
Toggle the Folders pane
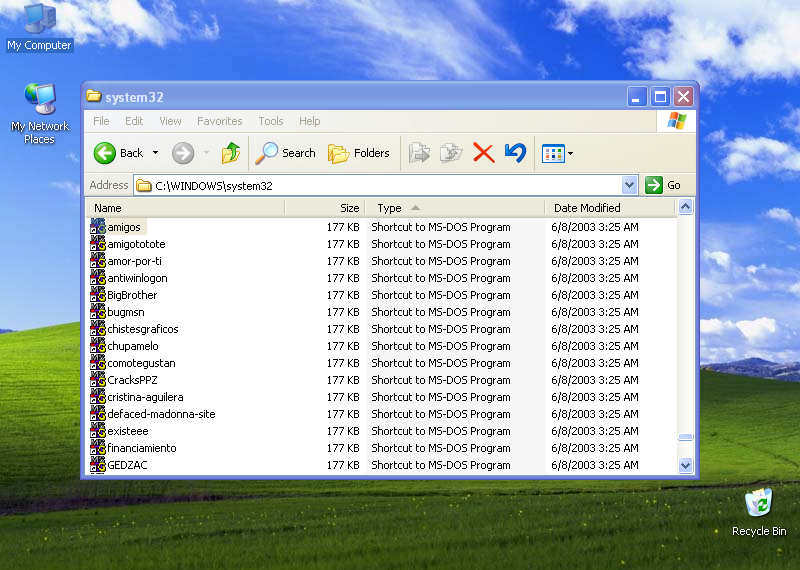[359, 153]
